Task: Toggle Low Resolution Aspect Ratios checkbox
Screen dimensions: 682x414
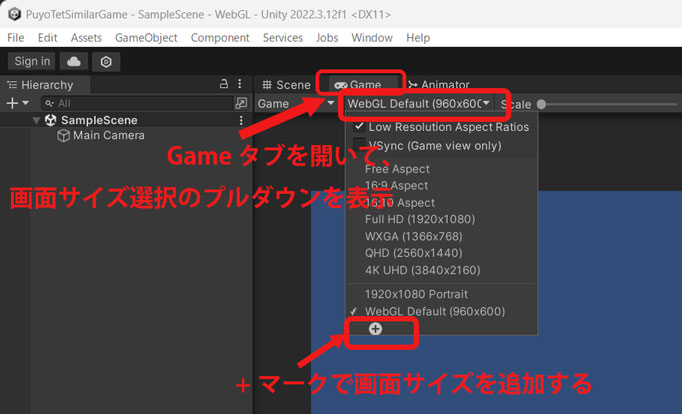Action: [359, 127]
